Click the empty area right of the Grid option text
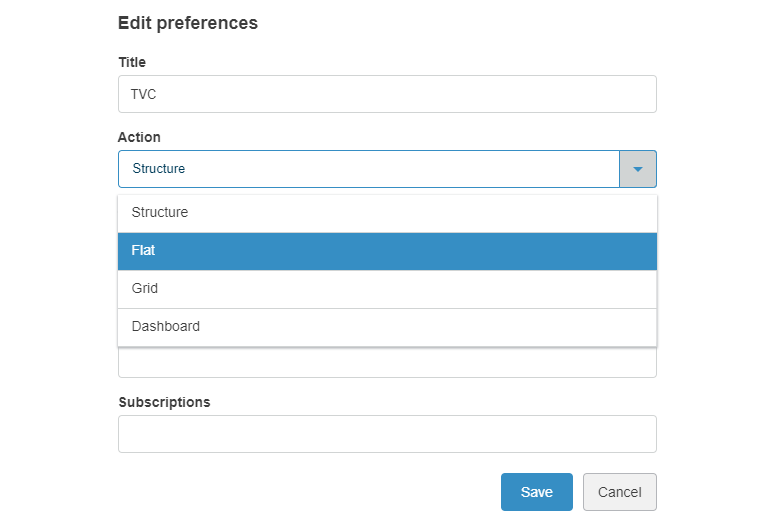 click(x=450, y=289)
